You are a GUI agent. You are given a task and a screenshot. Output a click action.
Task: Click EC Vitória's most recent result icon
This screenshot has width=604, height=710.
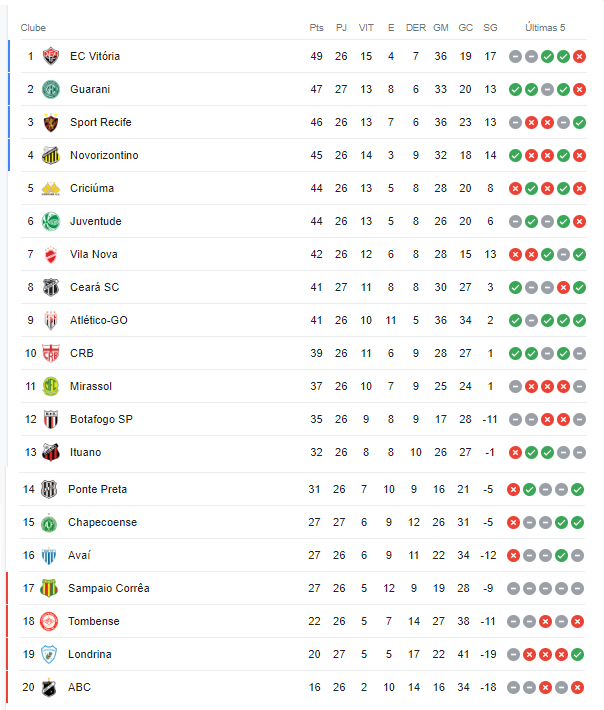pyautogui.click(x=579, y=56)
